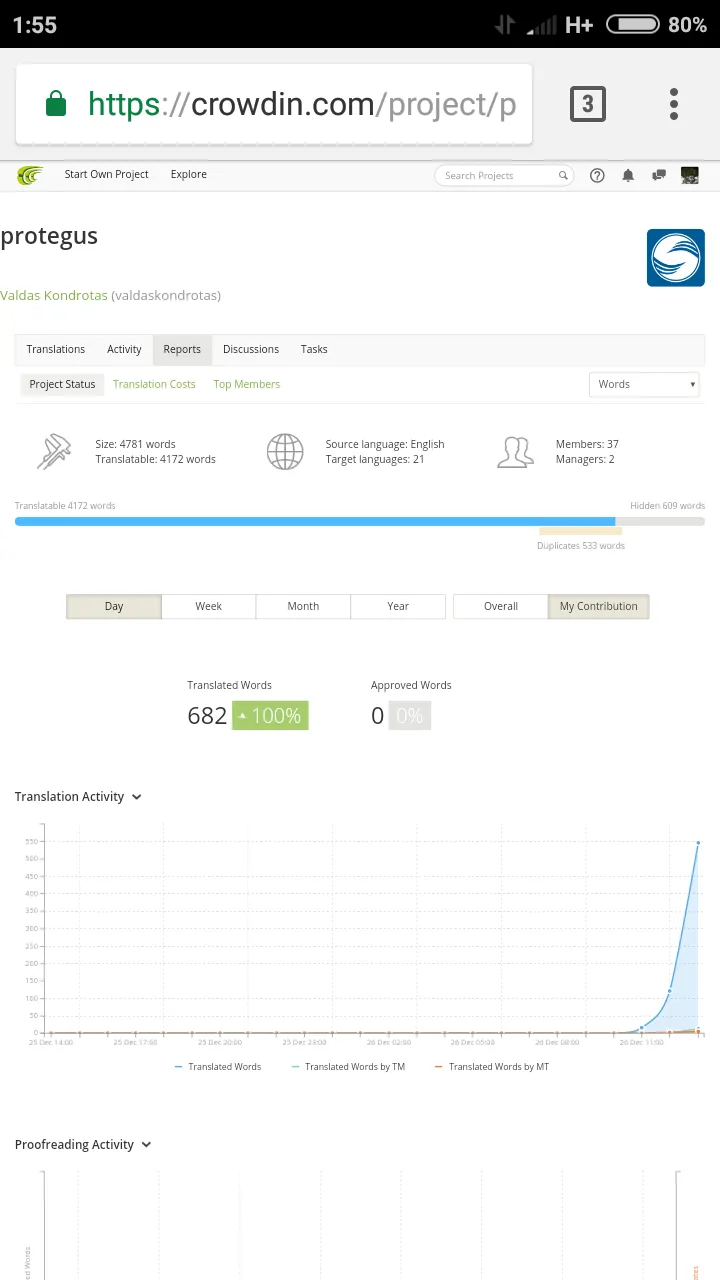The width and height of the screenshot is (720, 1280).
Task: Select the Day period toggle
Action: (114, 606)
